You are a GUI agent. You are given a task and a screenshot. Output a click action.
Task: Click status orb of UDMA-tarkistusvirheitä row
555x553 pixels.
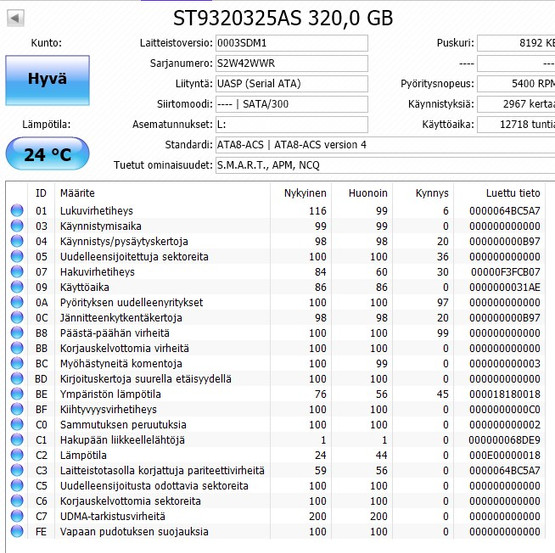pyautogui.click(x=17, y=516)
